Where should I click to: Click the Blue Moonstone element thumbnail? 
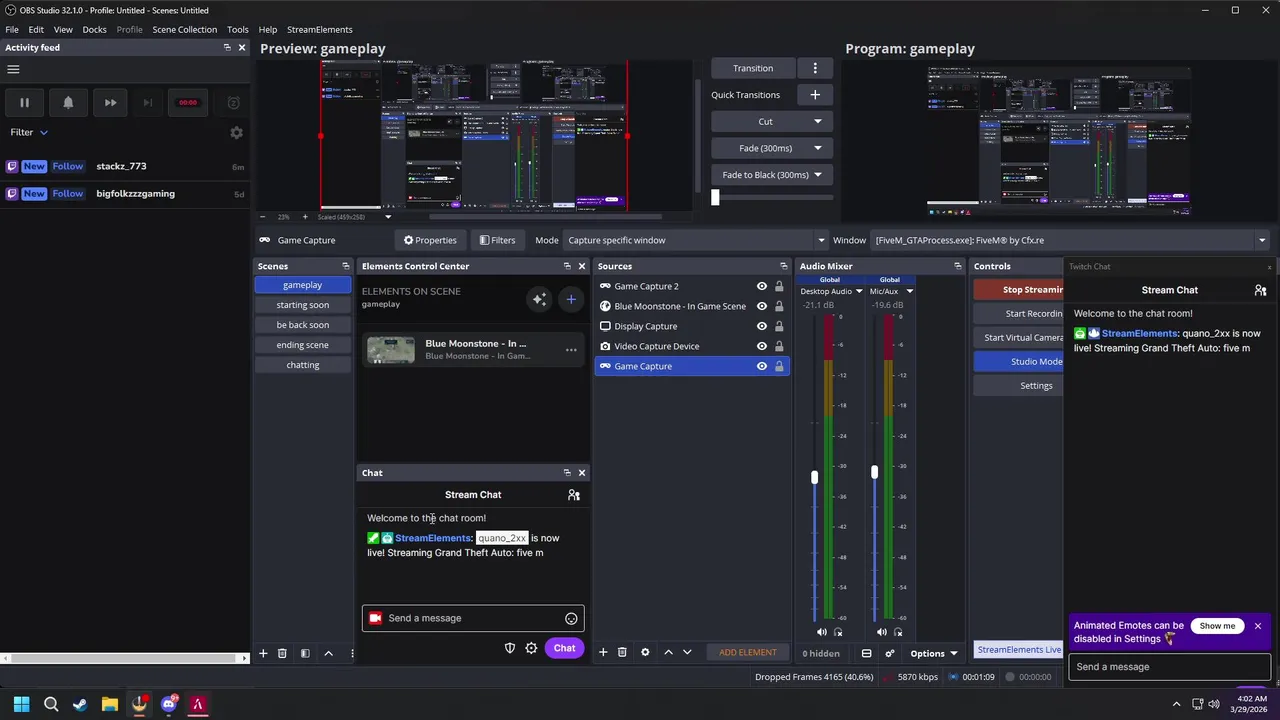click(390, 350)
